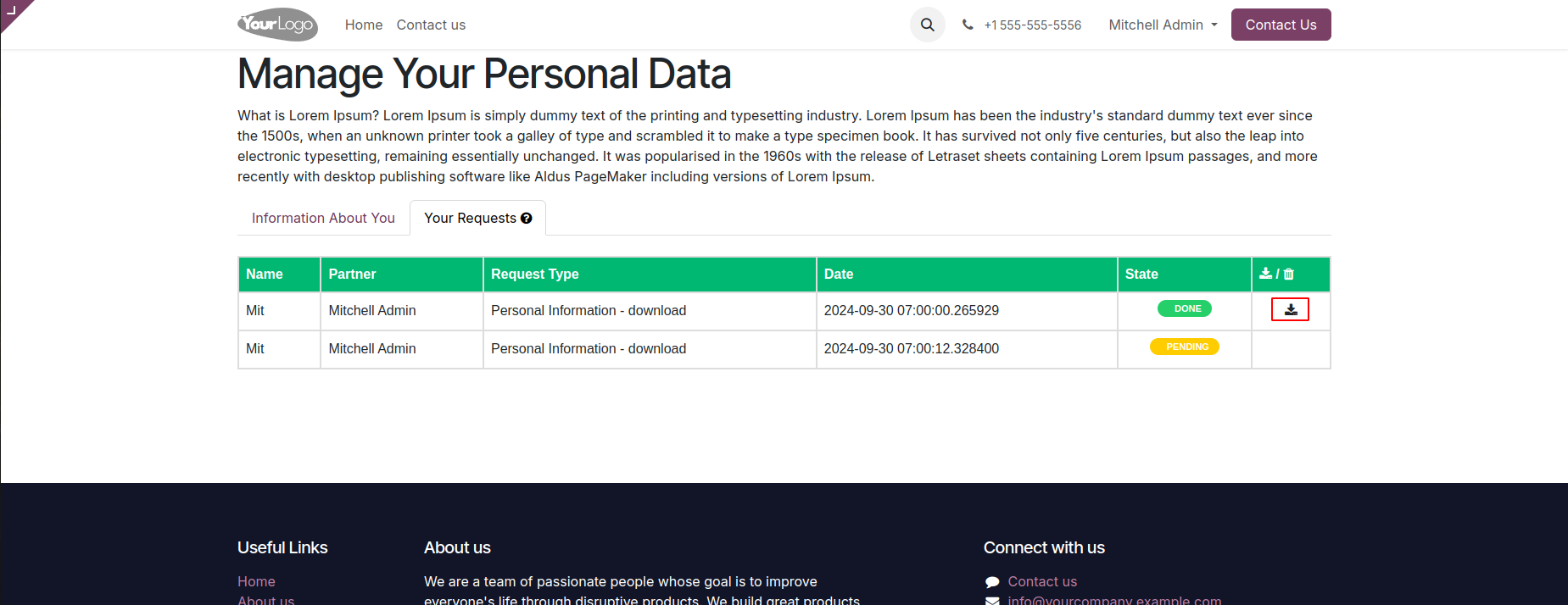Click the yellow PENDING state badge

point(1185,347)
